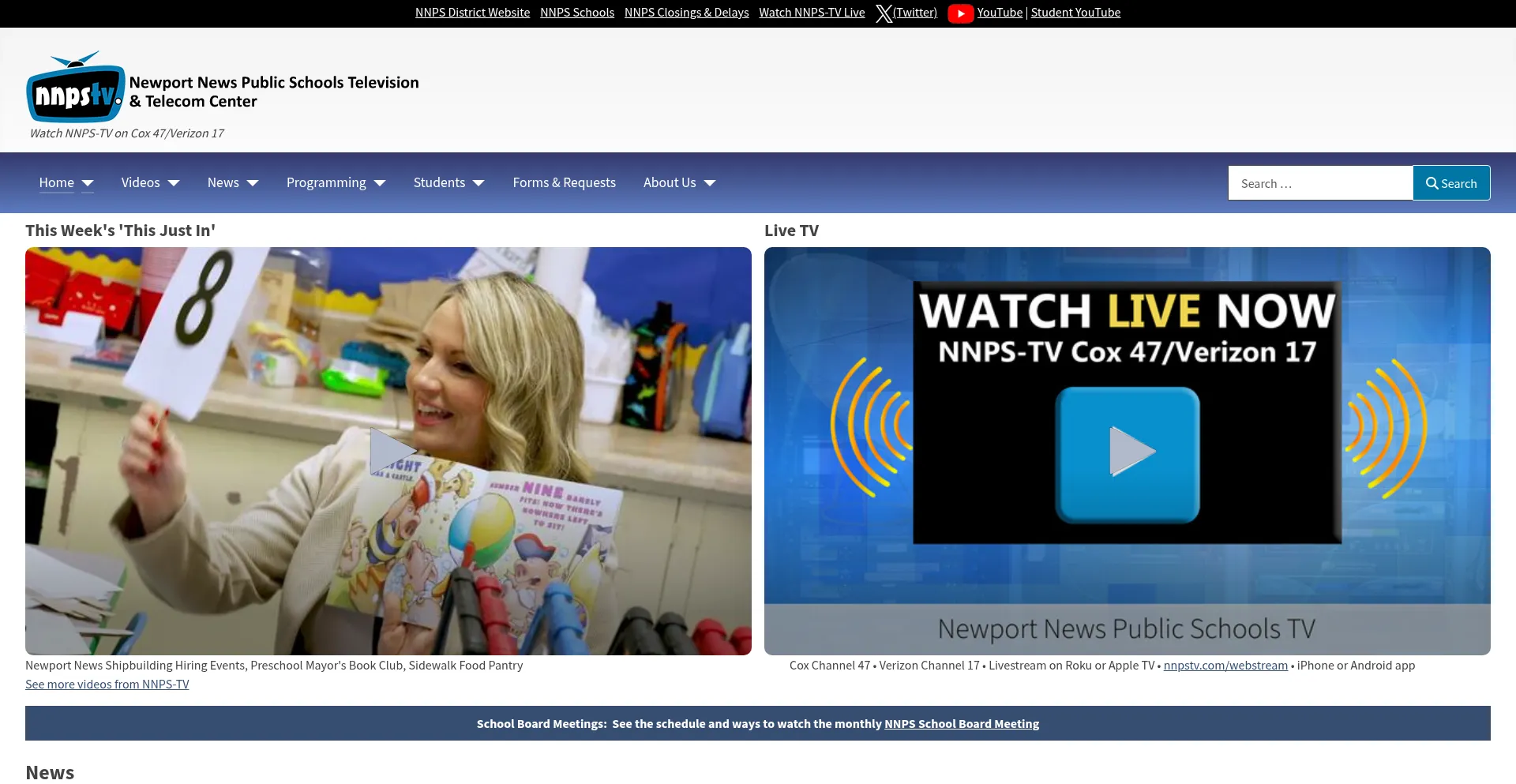Open the Programming menu item
Screen dimensions: 1516x784
[x=326, y=182]
